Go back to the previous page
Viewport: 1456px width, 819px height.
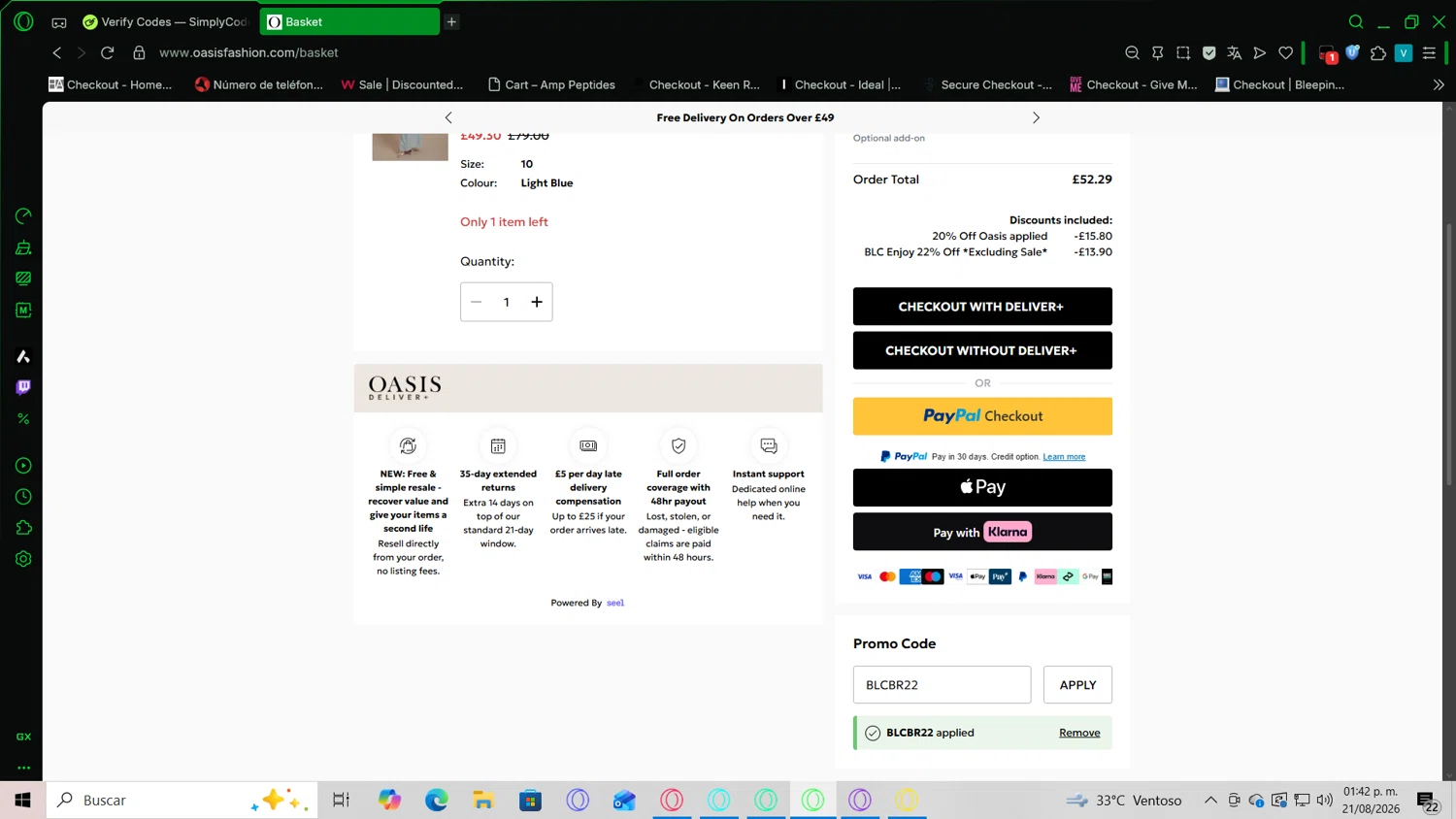tap(57, 52)
